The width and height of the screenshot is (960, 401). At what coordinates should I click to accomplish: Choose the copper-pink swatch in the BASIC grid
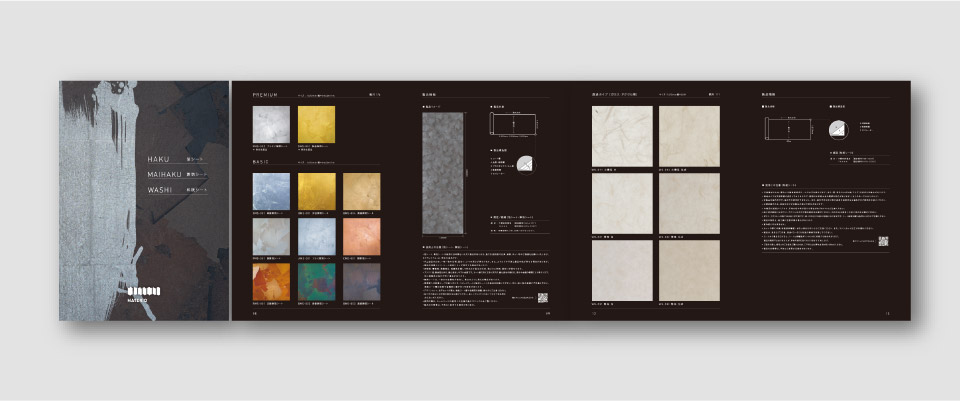point(363,236)
